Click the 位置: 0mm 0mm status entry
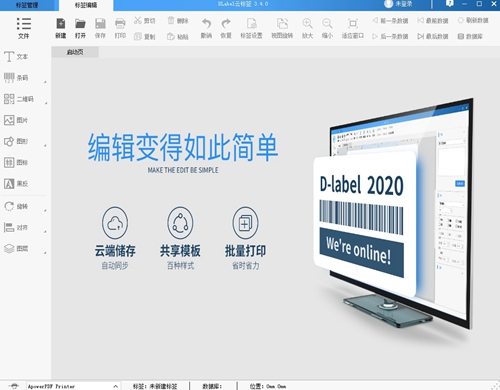This screenshot has width=500, height=390. tap(268, 386)
